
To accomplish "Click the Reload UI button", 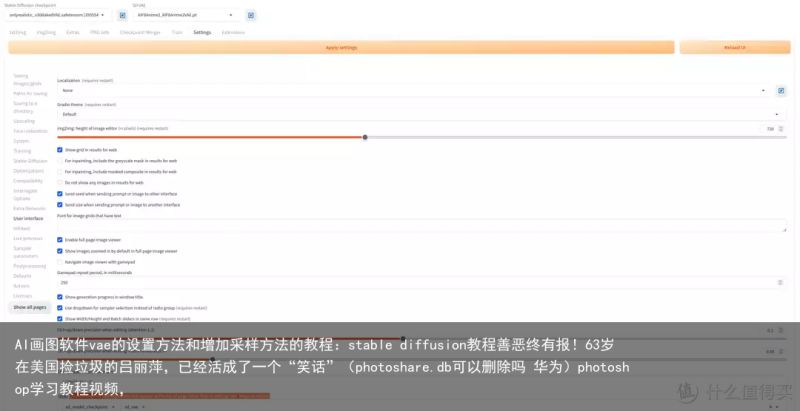I will 735,47.
